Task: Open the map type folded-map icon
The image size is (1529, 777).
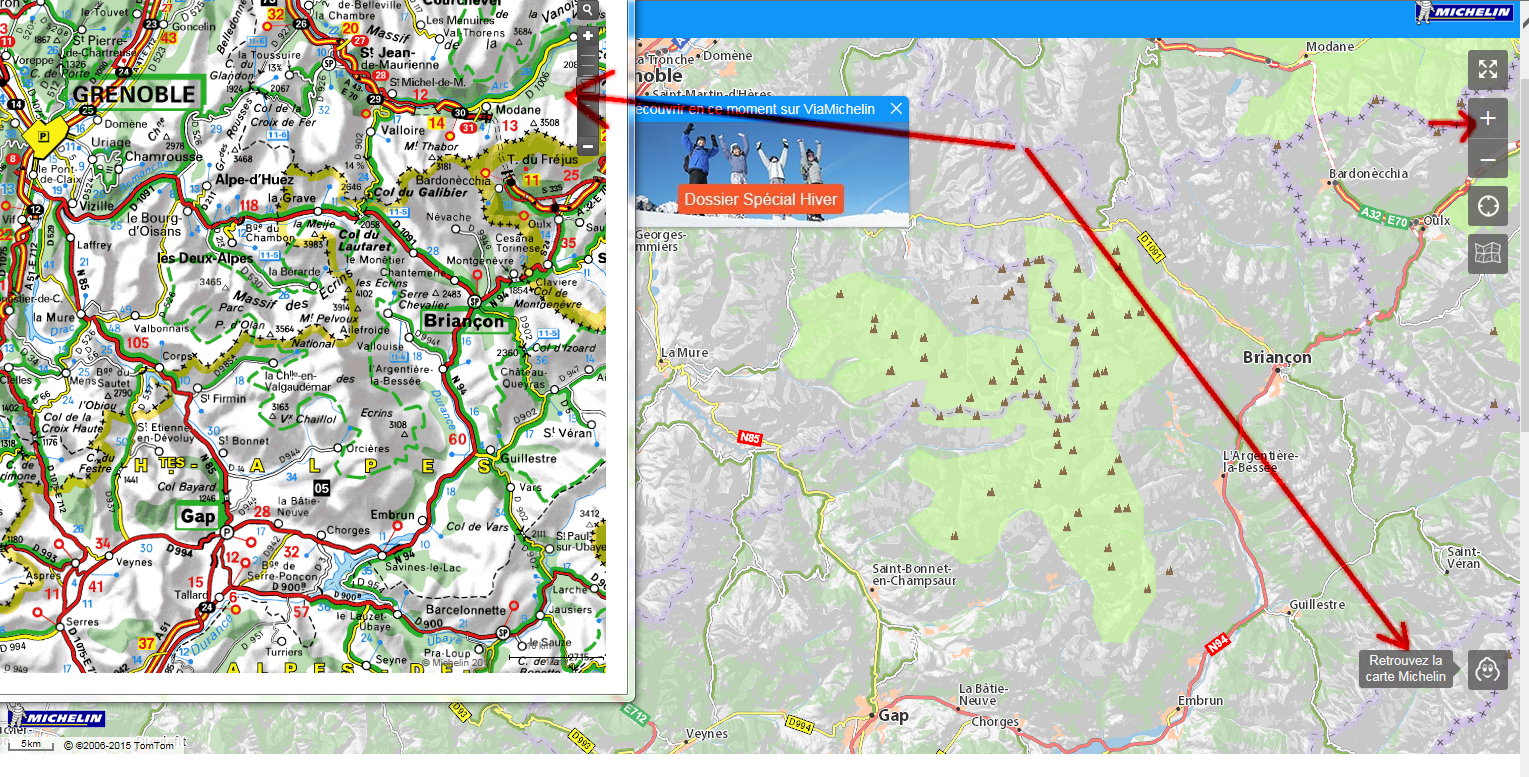Action: [x=1487, y=254]
